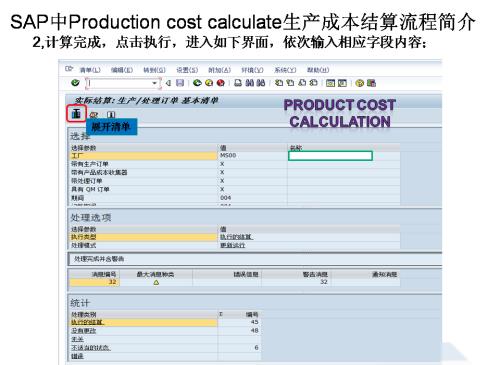This screenshot has height=365, width=500.
Task: Click the highlighted message number 32
Action: (x=112, y=282)
